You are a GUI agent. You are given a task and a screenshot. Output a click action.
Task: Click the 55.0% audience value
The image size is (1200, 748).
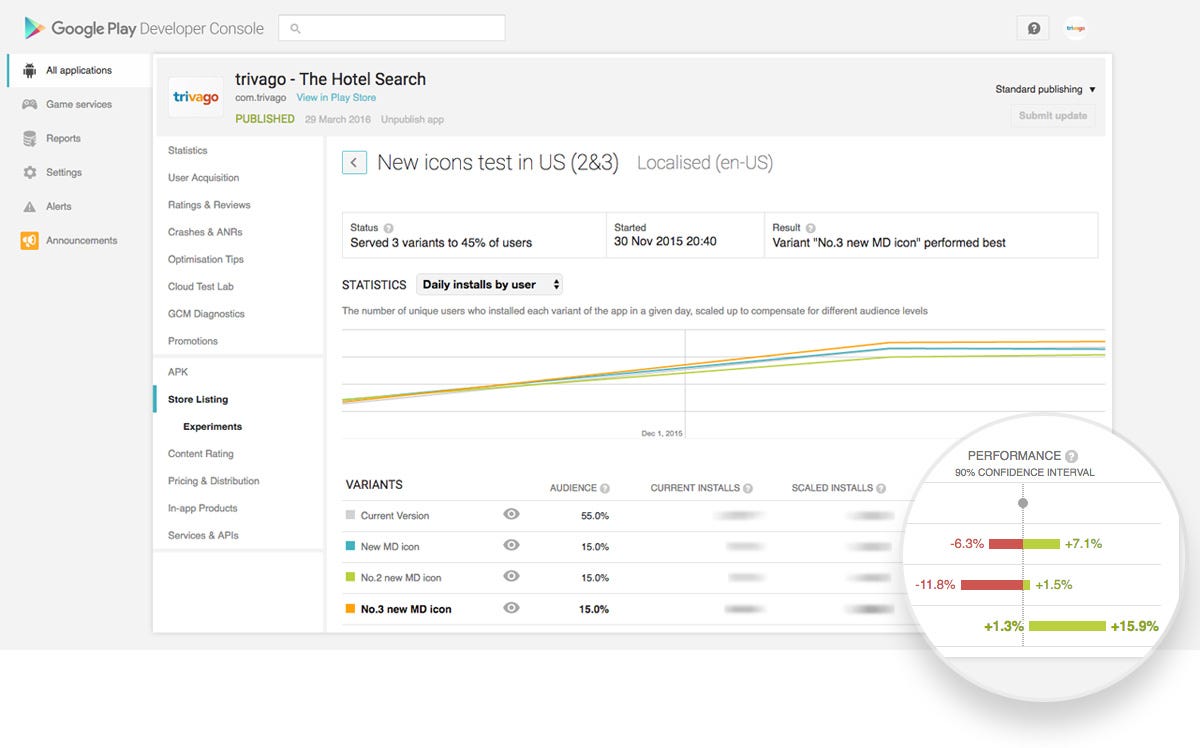(x=594, y=516)
